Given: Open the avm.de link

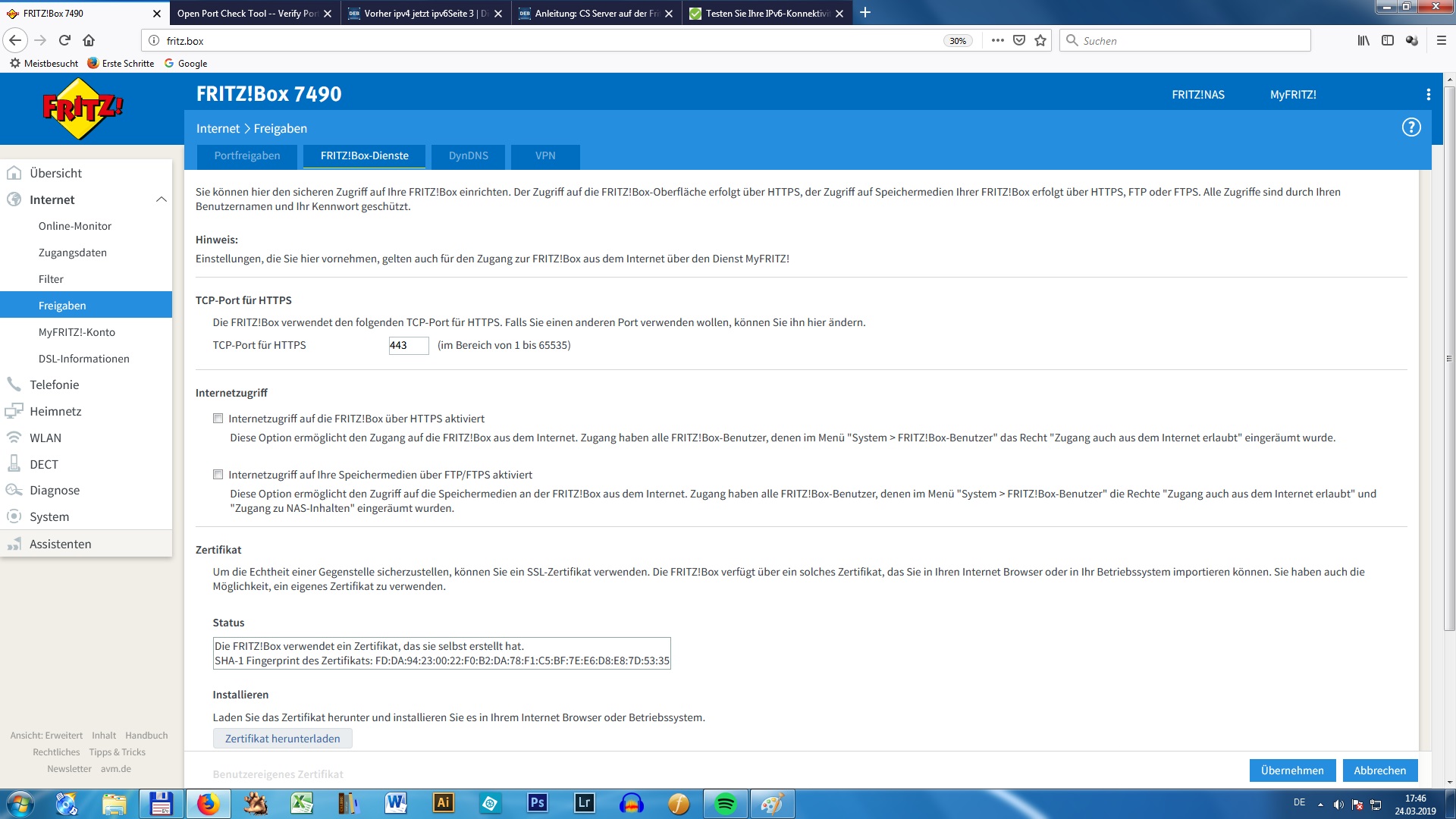Looking at the screenshot, I should click(116, 769).
